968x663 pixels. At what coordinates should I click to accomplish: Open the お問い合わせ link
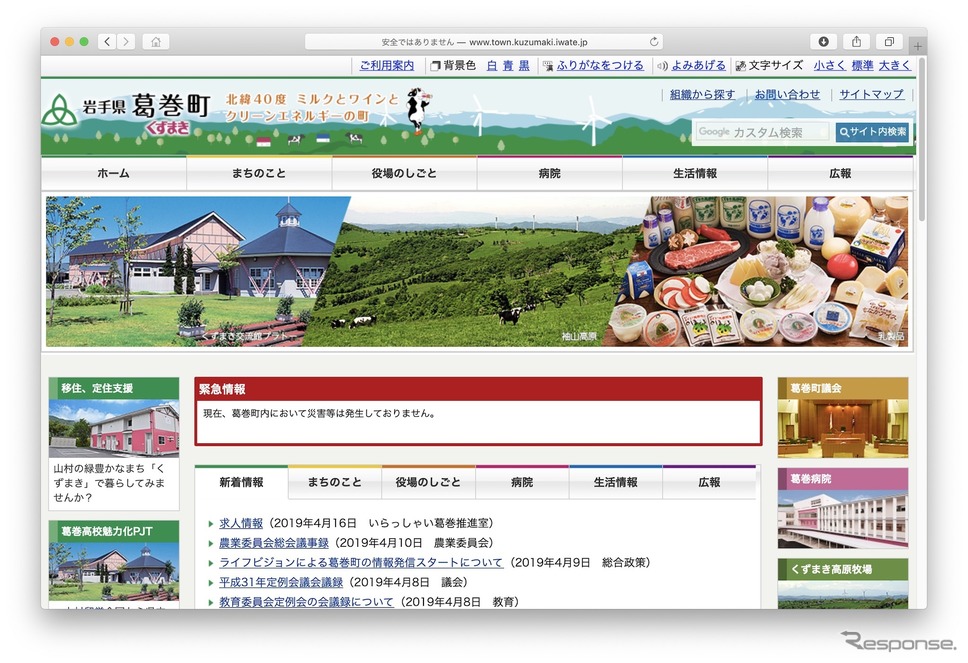click(787, 94)
